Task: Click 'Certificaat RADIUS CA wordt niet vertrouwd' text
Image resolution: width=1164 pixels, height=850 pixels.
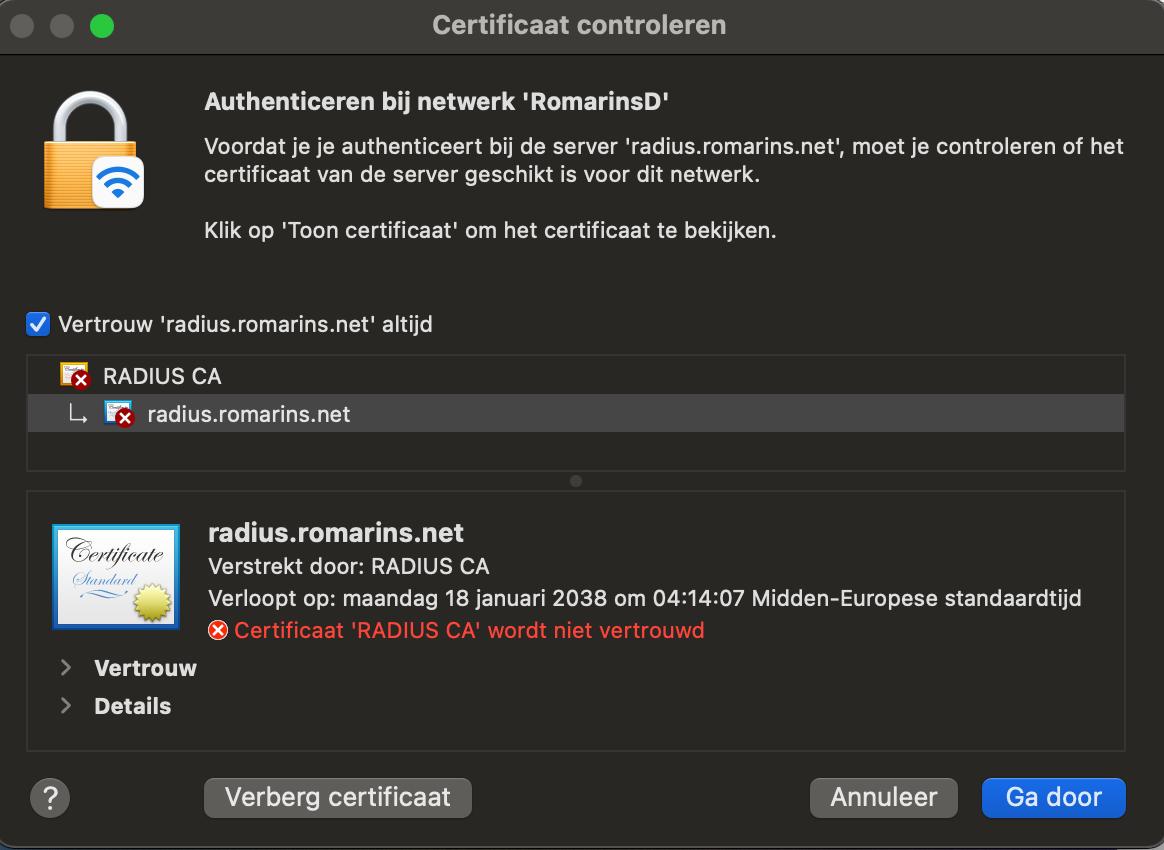Action: (469, 630)
